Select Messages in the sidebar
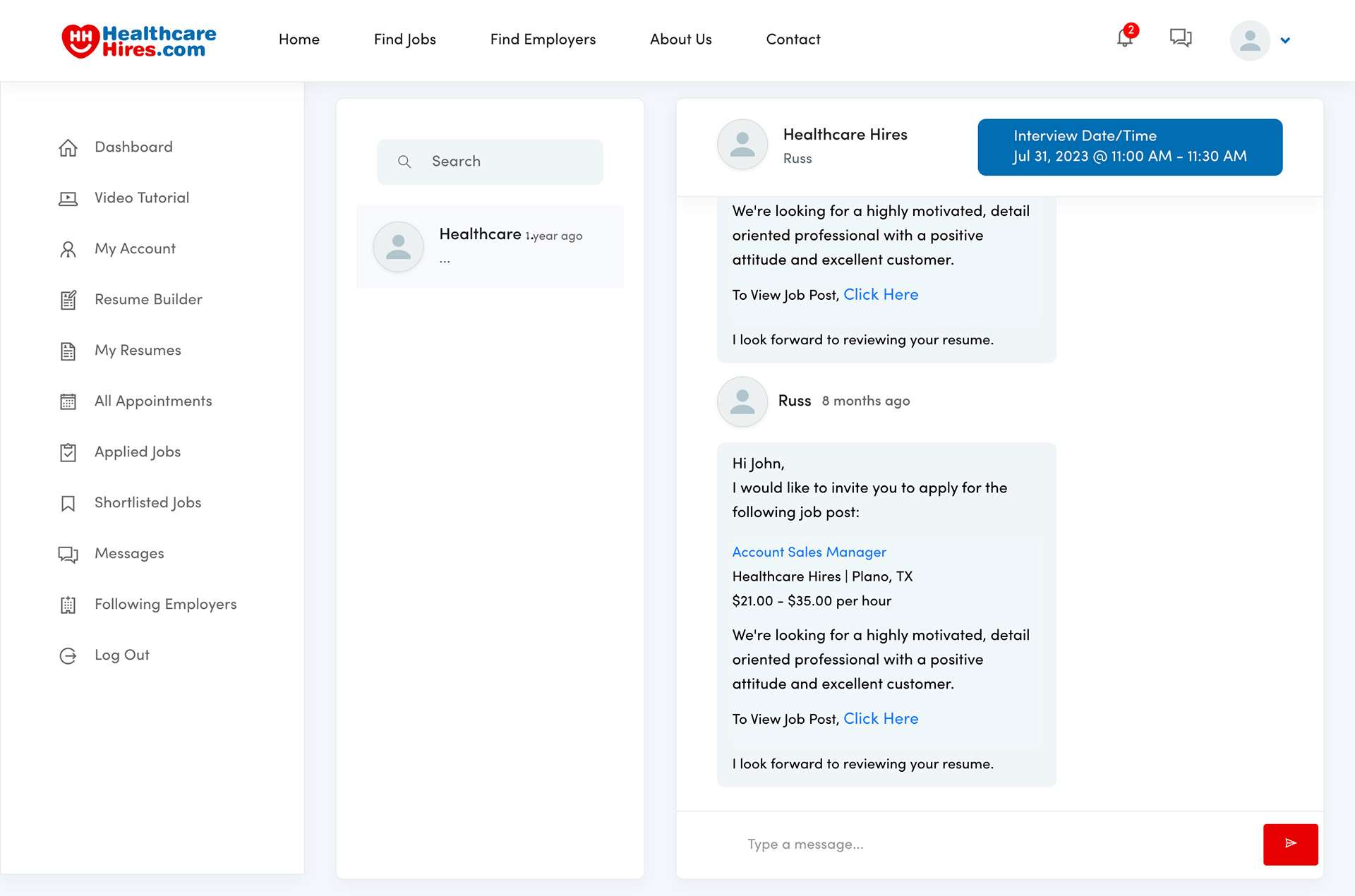The height and width of the screenshot is (896, 1355). (129, 553)
